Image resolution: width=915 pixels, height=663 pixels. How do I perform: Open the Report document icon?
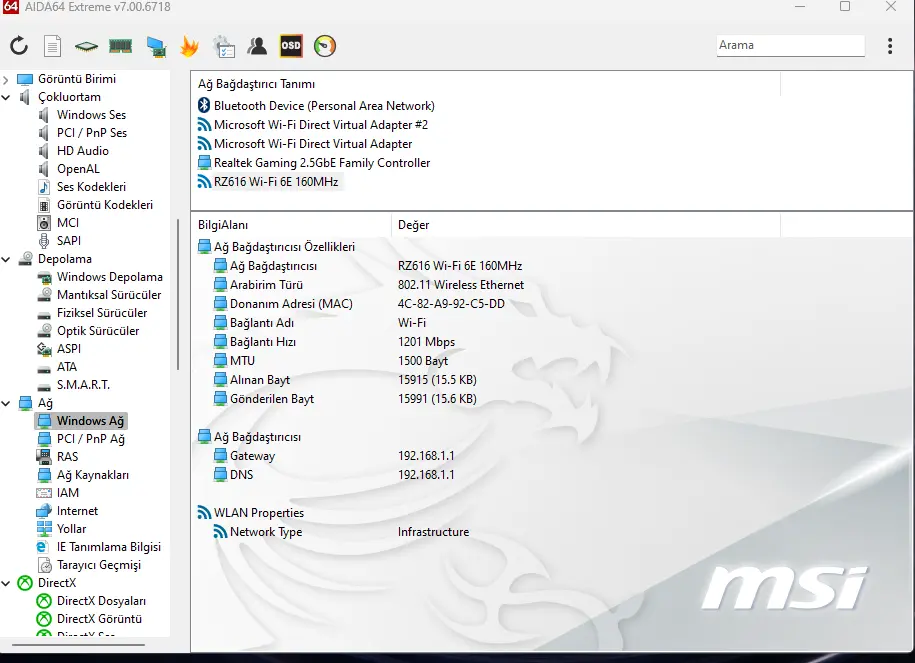(53, 46)
